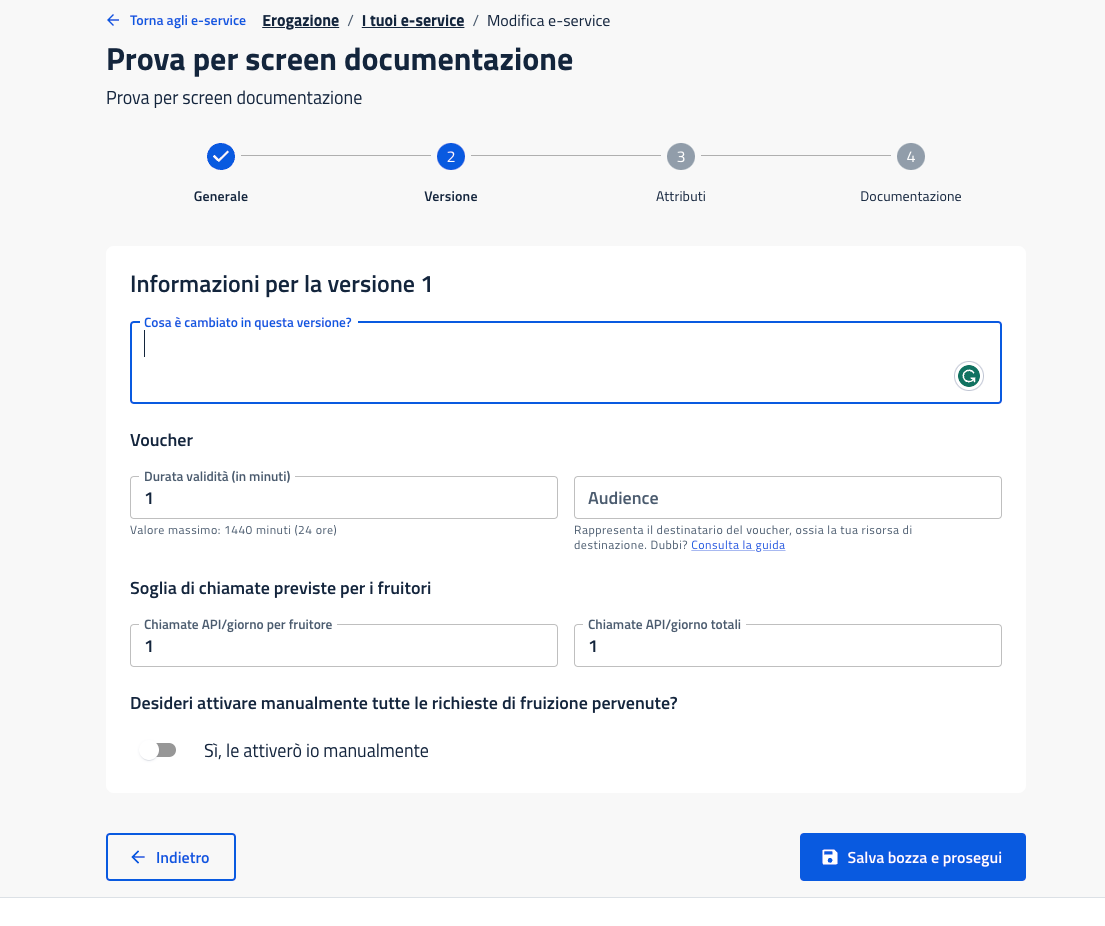Click the Grammarly icon in the text area

coord(968,376)
